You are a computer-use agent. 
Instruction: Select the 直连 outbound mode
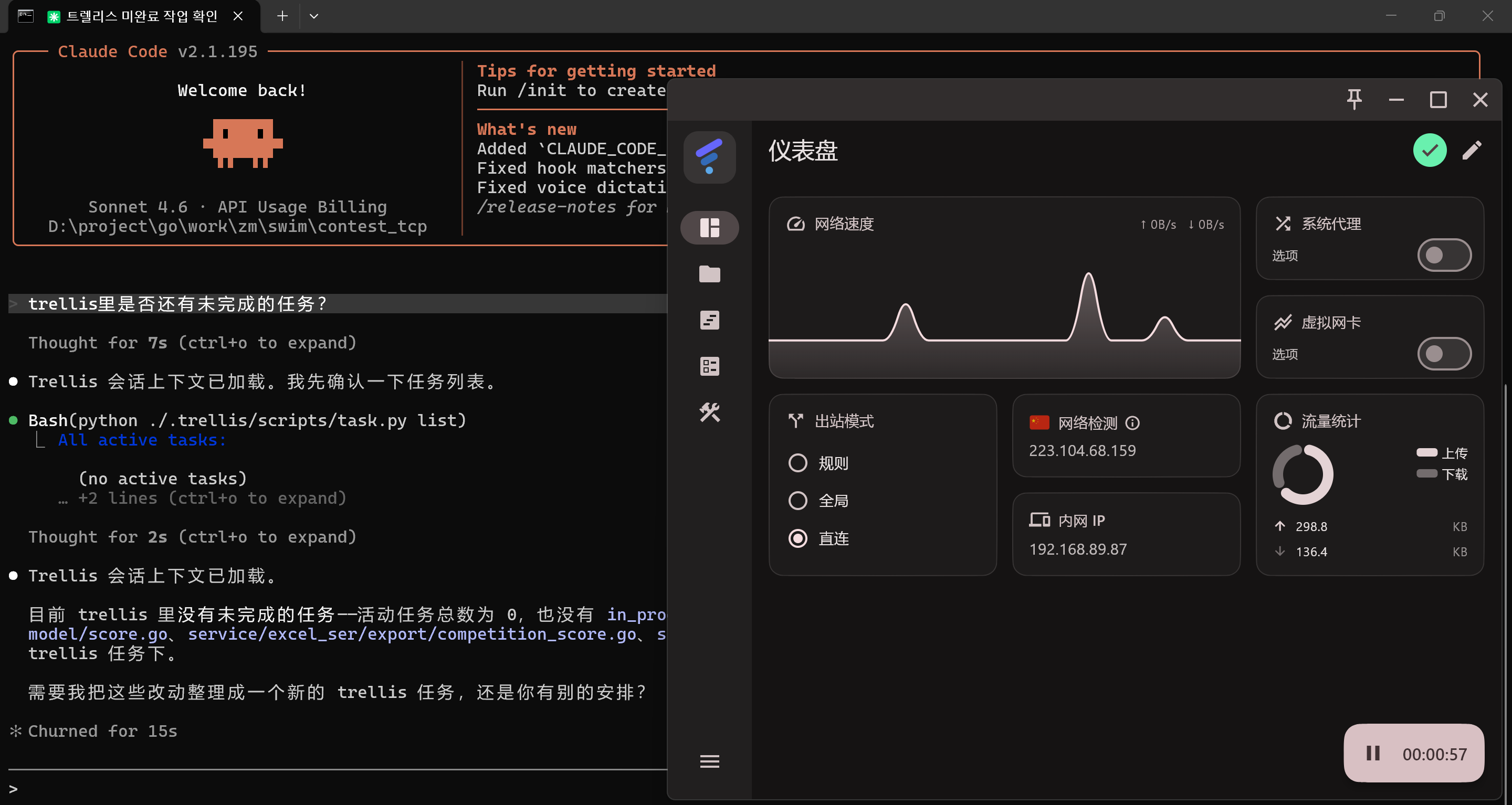(x=818, y=538)
